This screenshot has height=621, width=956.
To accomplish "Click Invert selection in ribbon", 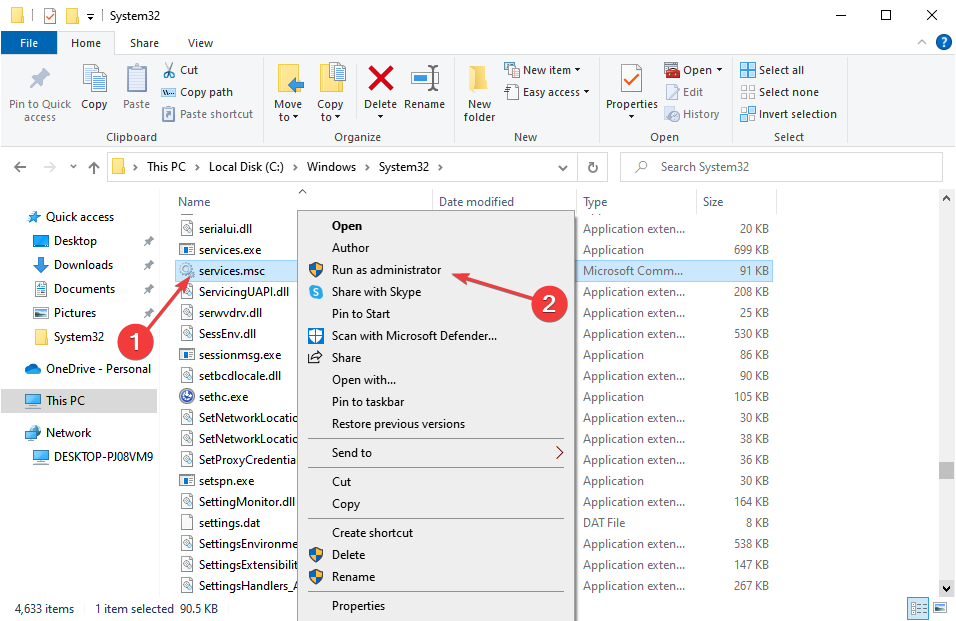I will click(788, 114).
